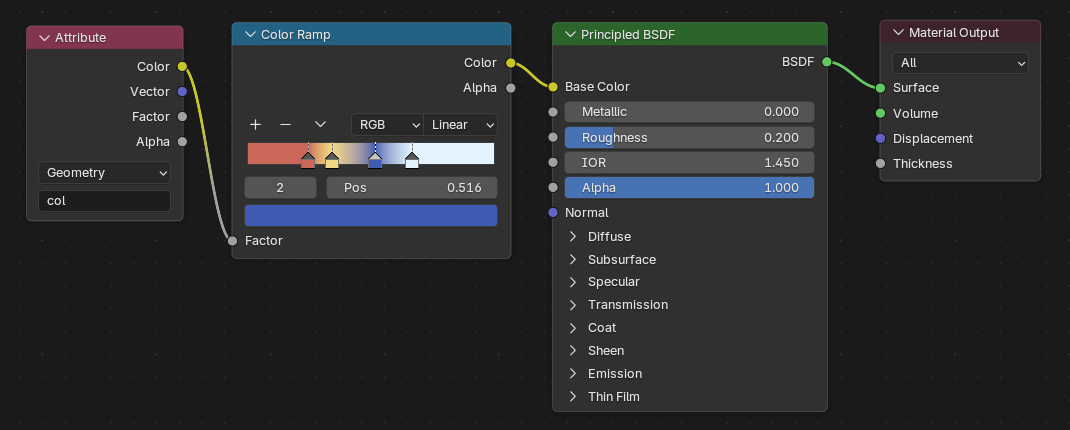The image size is (1070, 430).
Task: Collapse the Attribute node header arrow
Action: [44, 38]
